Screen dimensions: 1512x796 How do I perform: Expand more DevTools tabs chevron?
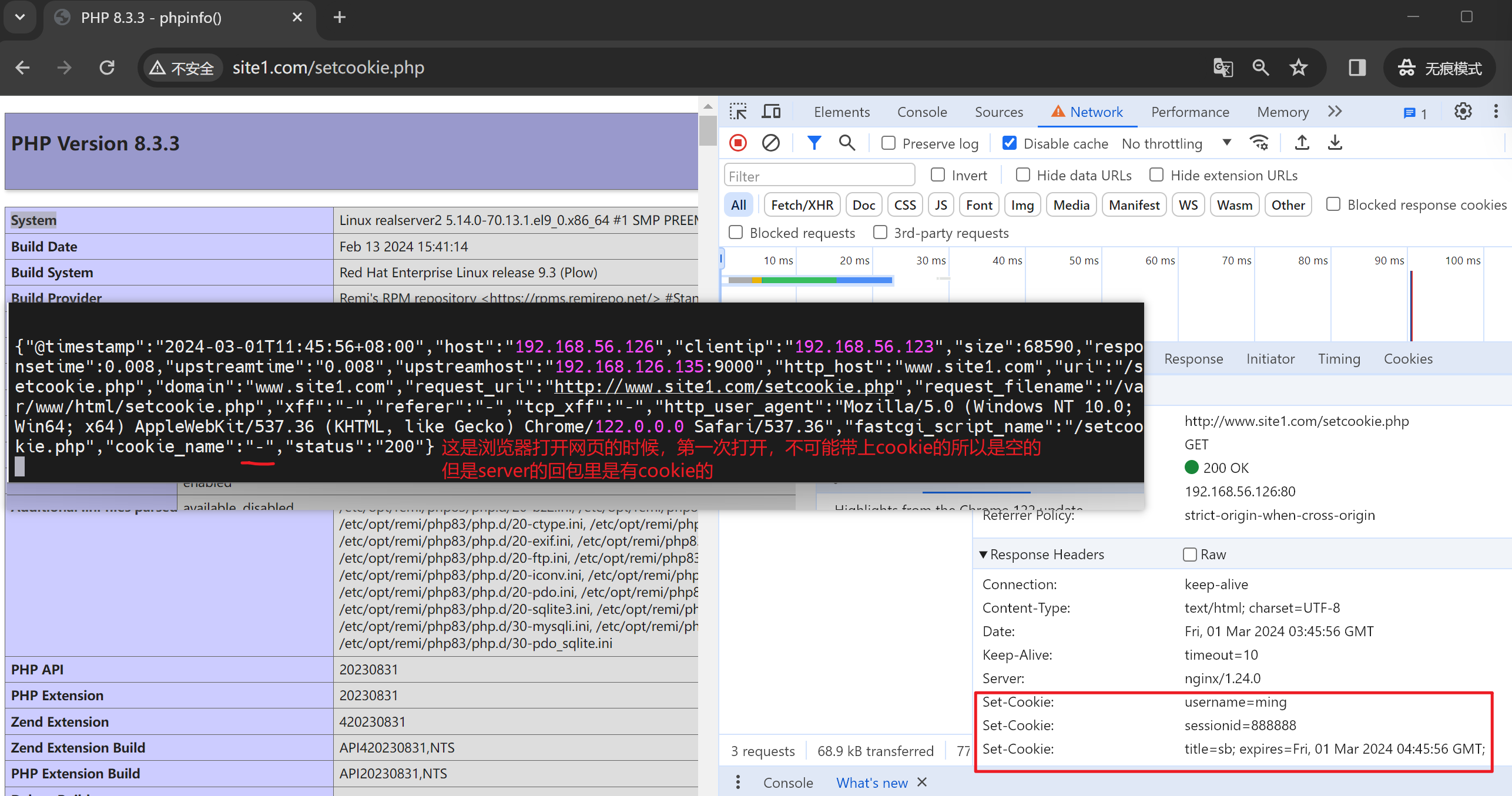(x=1335, y=112)
